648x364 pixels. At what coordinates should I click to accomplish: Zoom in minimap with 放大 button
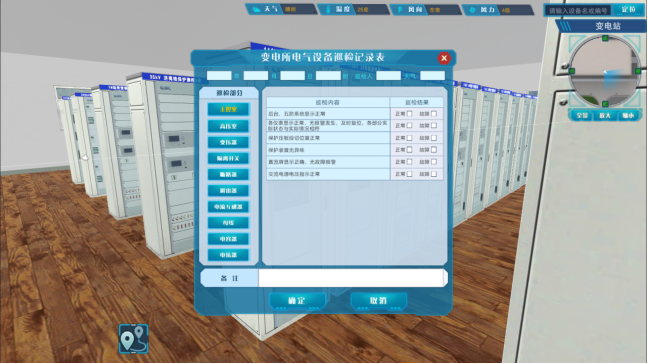click(x=605, y=115)
